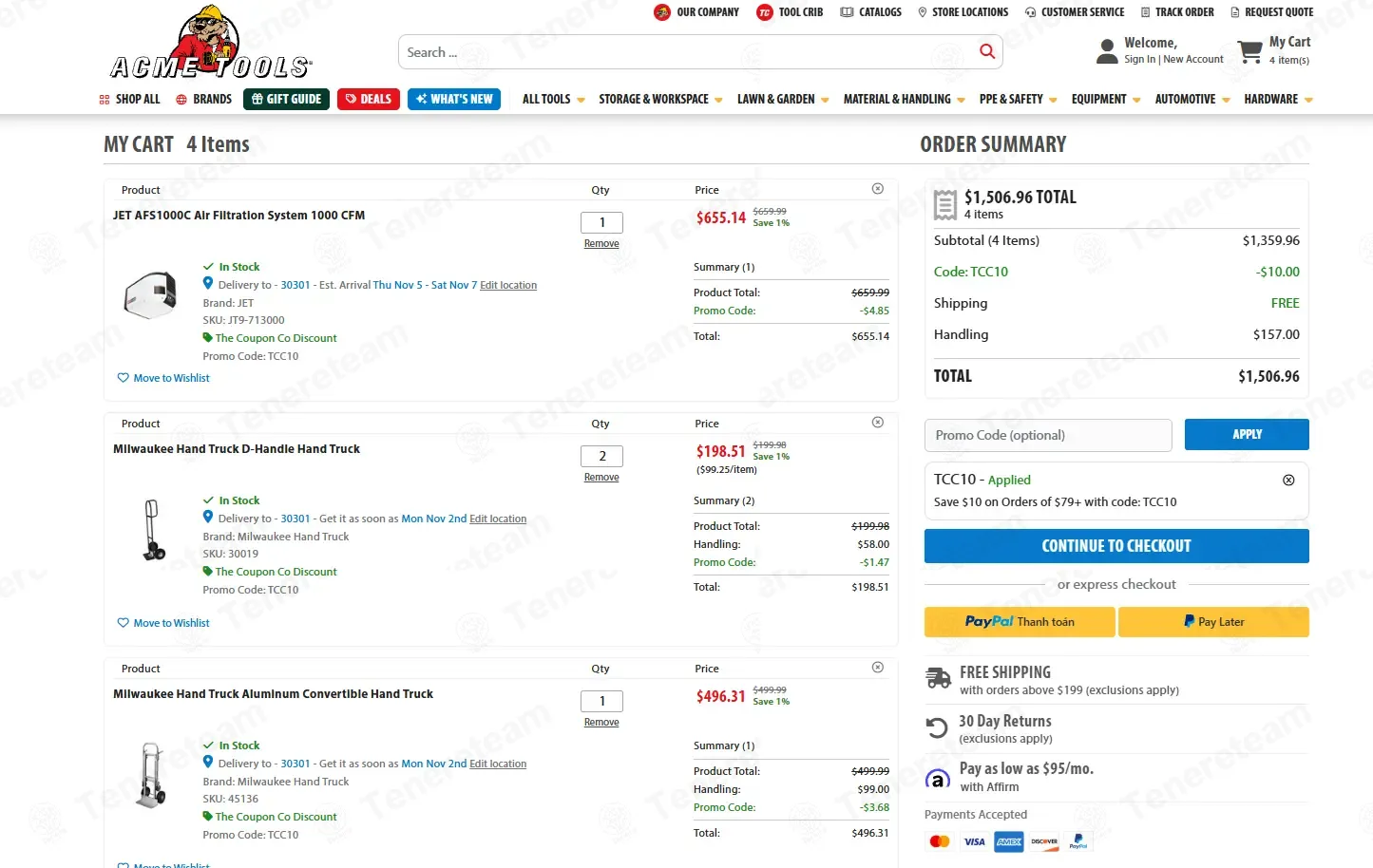Image resolution: width=1373 pixels, height=868 pixels.
Task: Open the My Cart icon
Action: point(1250,51)
